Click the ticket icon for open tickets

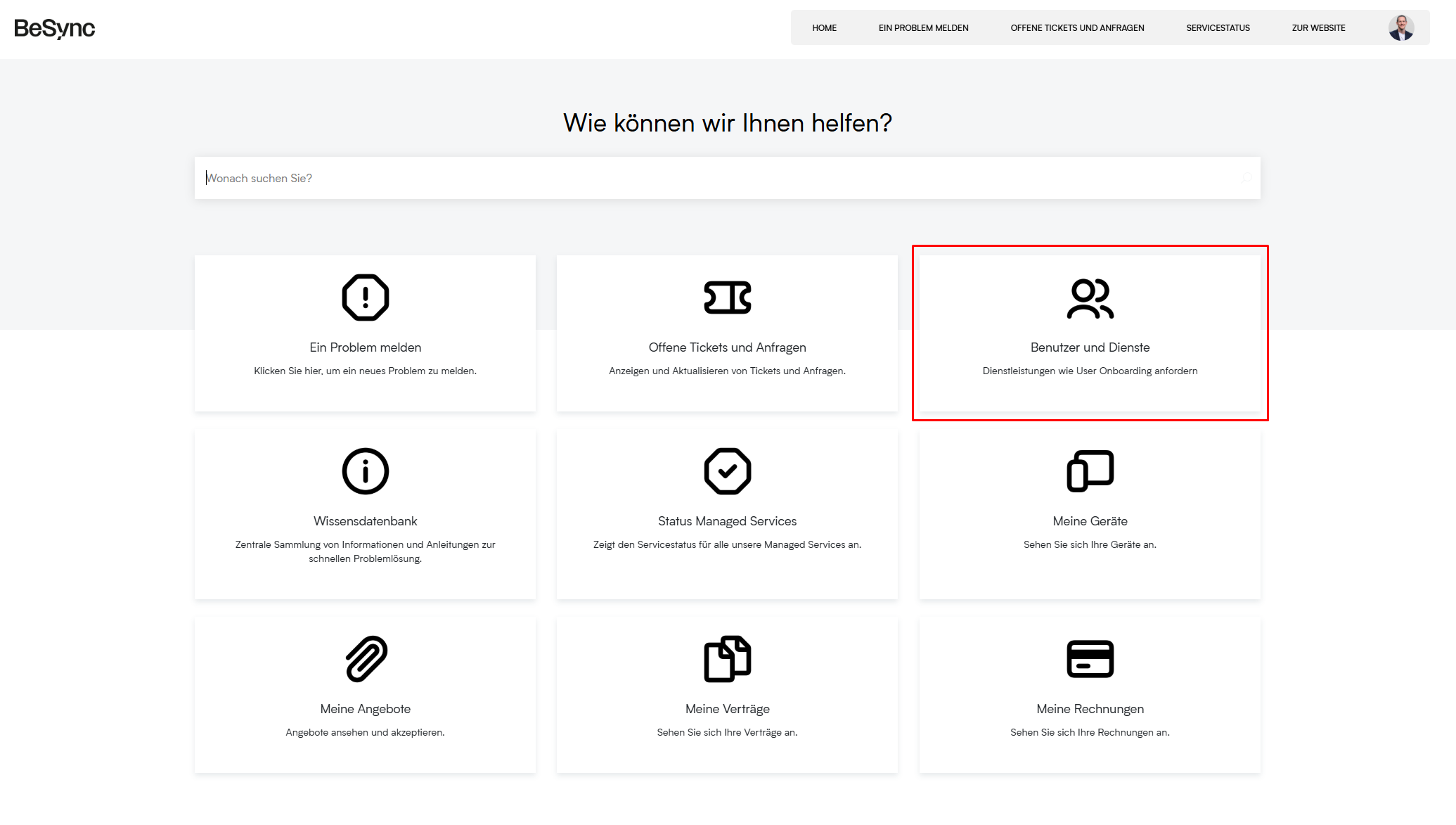pos(727,298)
